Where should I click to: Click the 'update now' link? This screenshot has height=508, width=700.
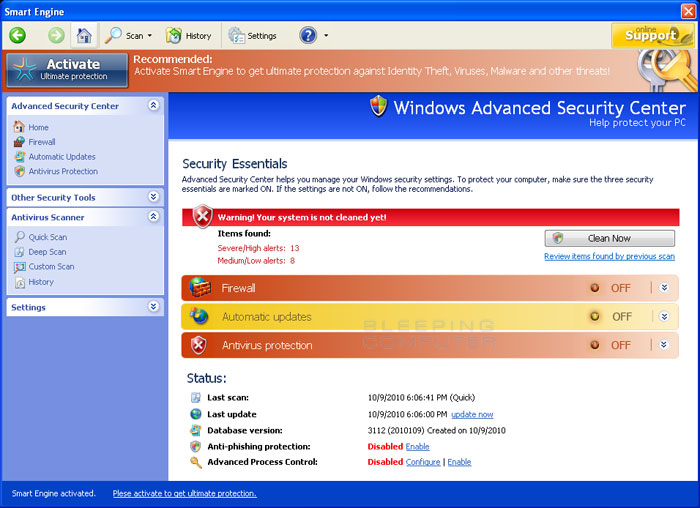[472, 414]
